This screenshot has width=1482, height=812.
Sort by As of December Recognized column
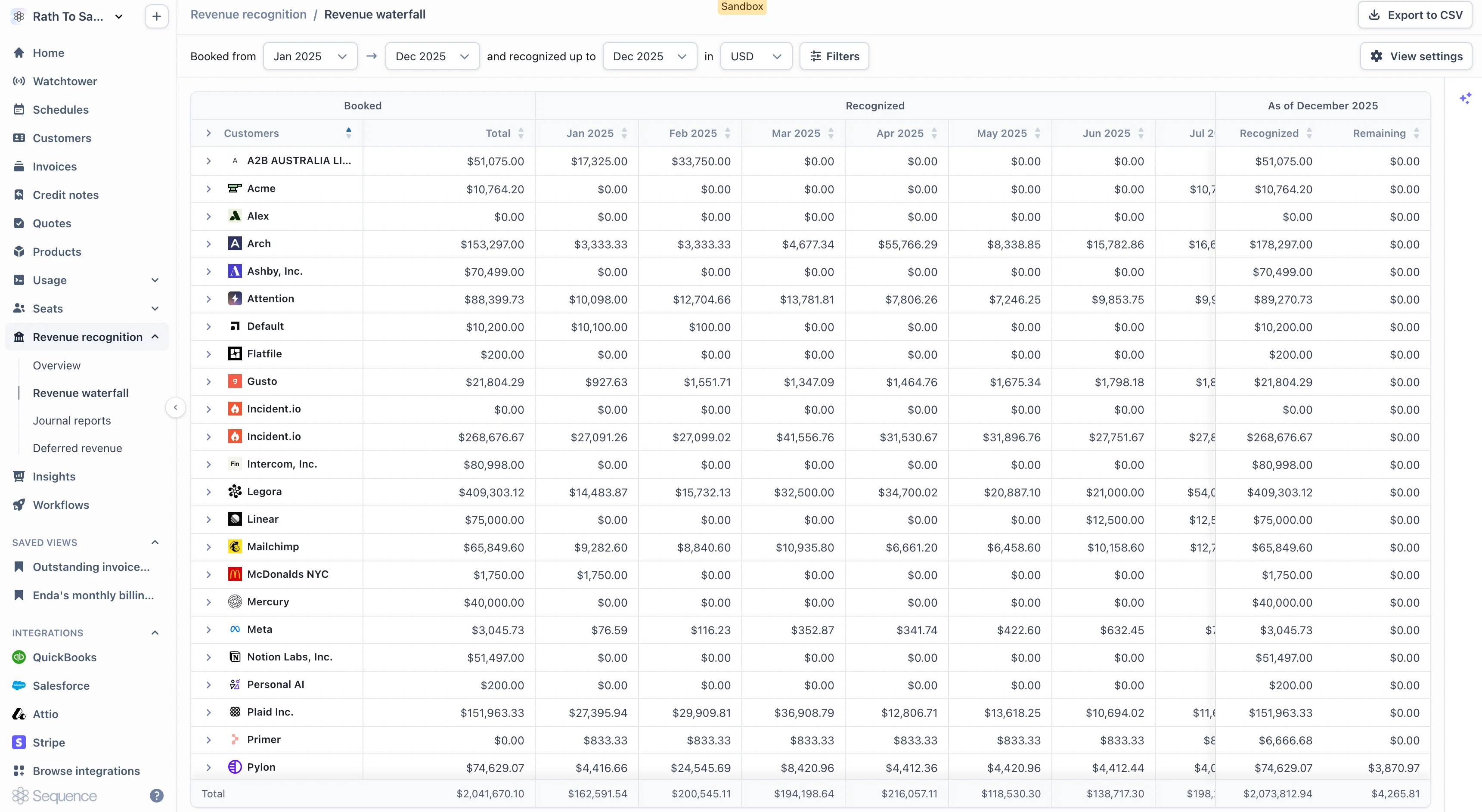pyautogui.click(x=1309, y=133)
